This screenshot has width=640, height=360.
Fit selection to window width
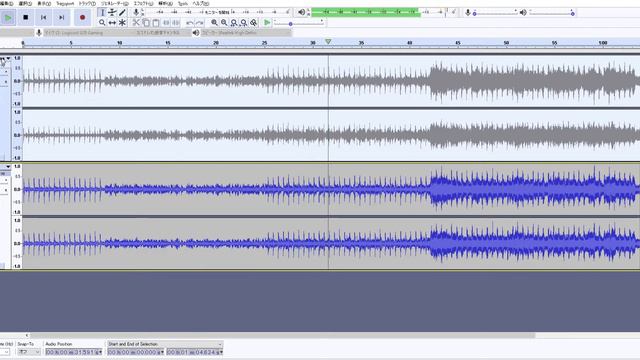(234, 23)
